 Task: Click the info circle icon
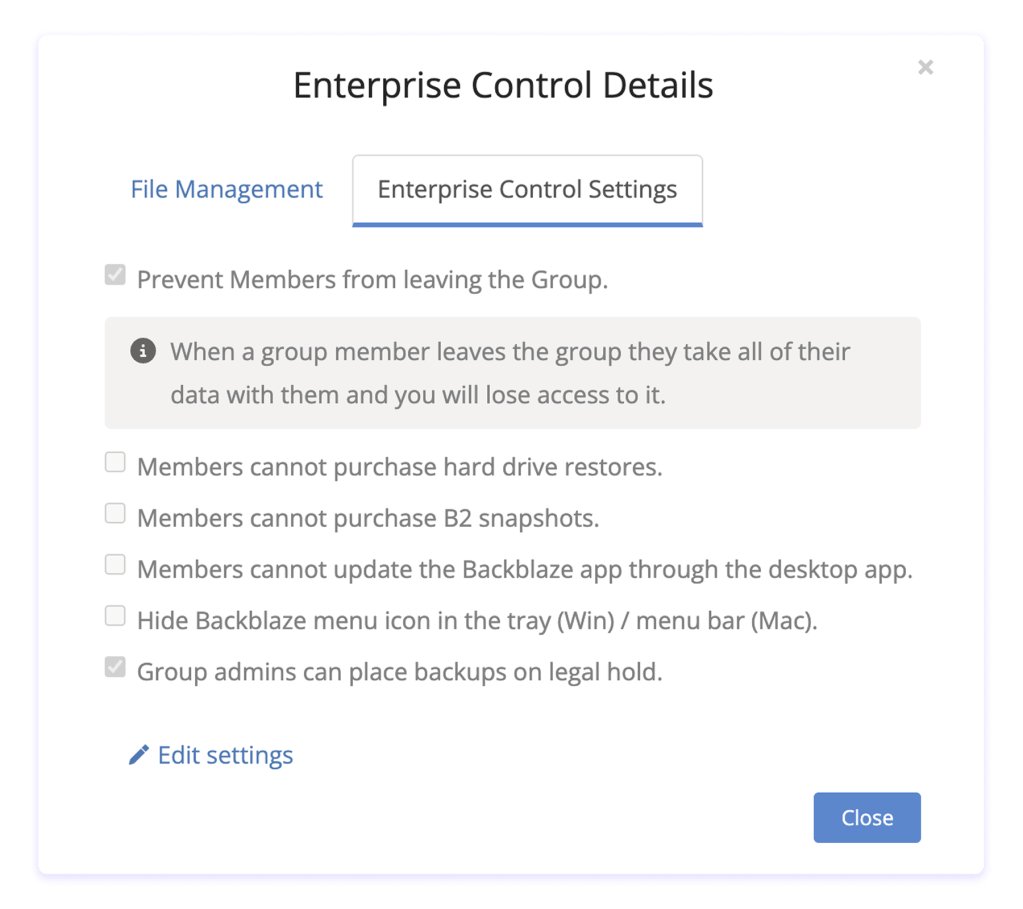pos(143,350)
